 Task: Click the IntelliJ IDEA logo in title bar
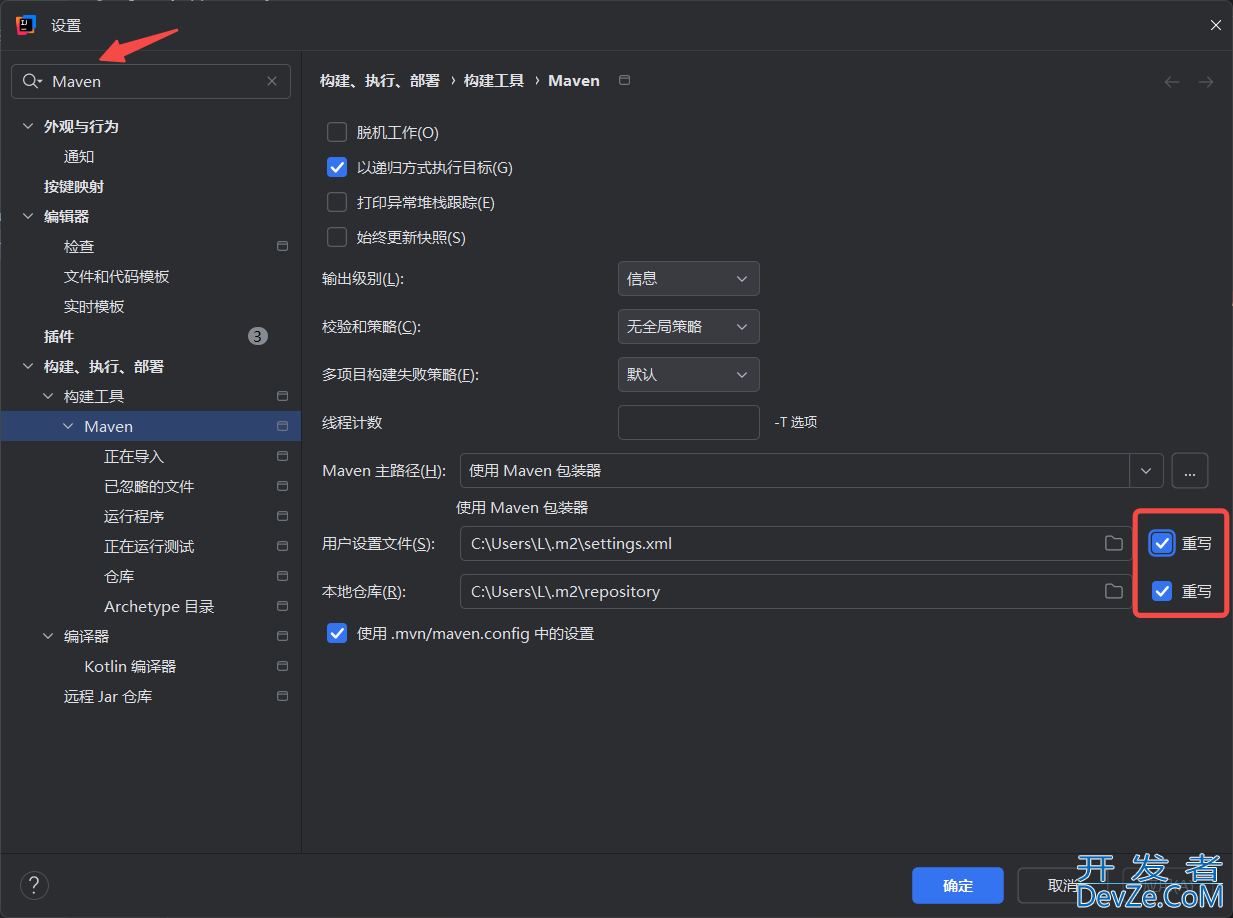(26, 25)
